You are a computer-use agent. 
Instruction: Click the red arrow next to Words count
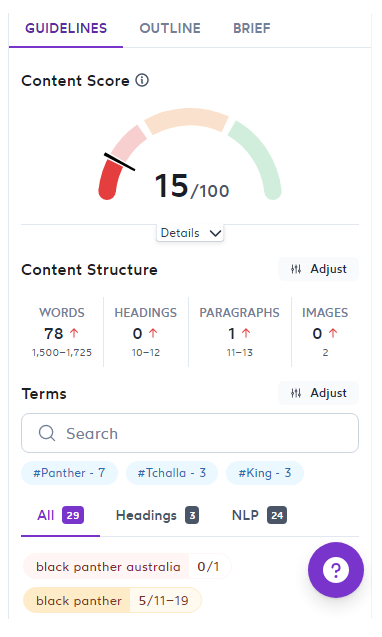[74, 333]
